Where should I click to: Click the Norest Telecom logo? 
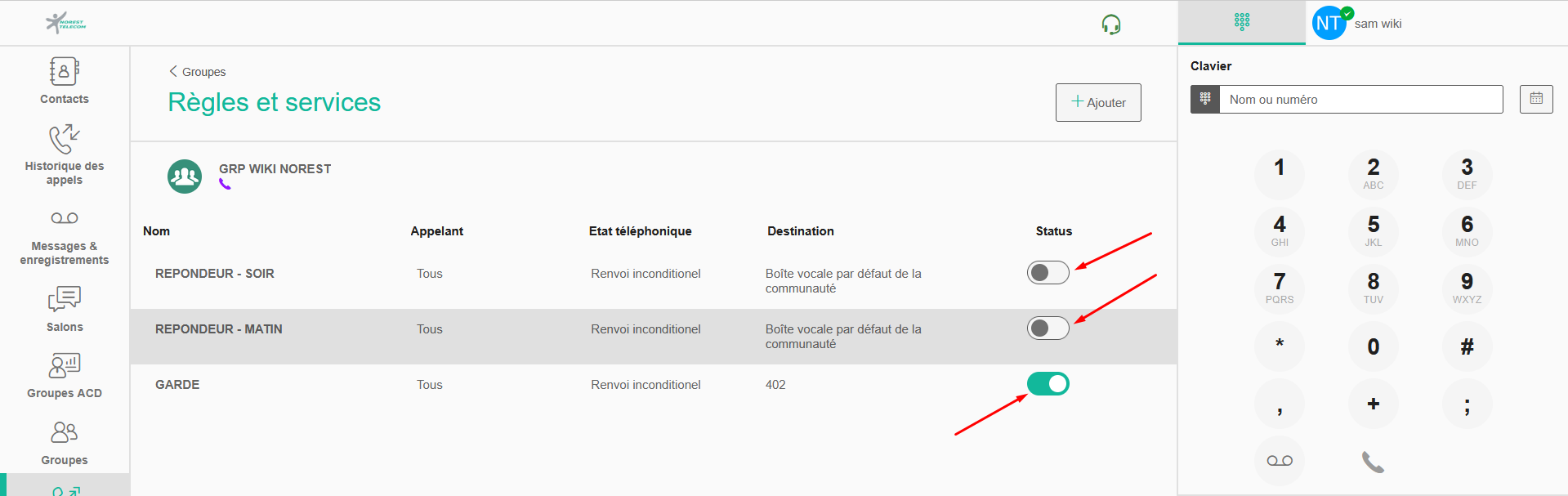coord(65,23)
